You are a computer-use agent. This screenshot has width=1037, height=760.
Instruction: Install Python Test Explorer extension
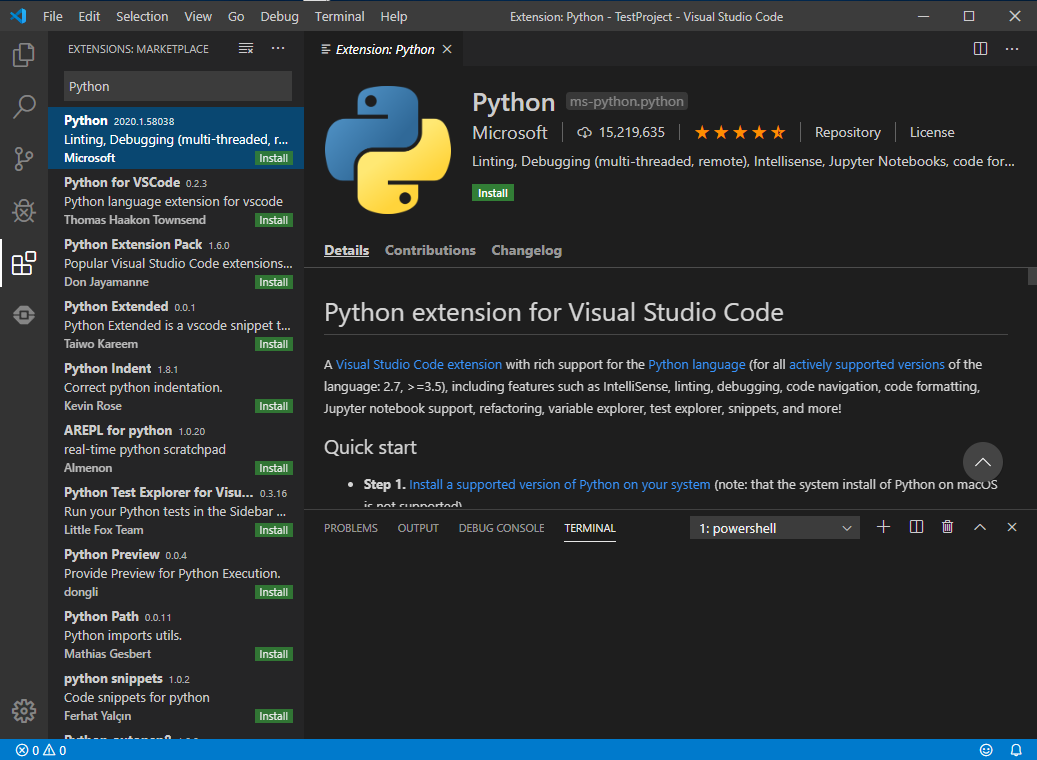(x=273, y=530)
